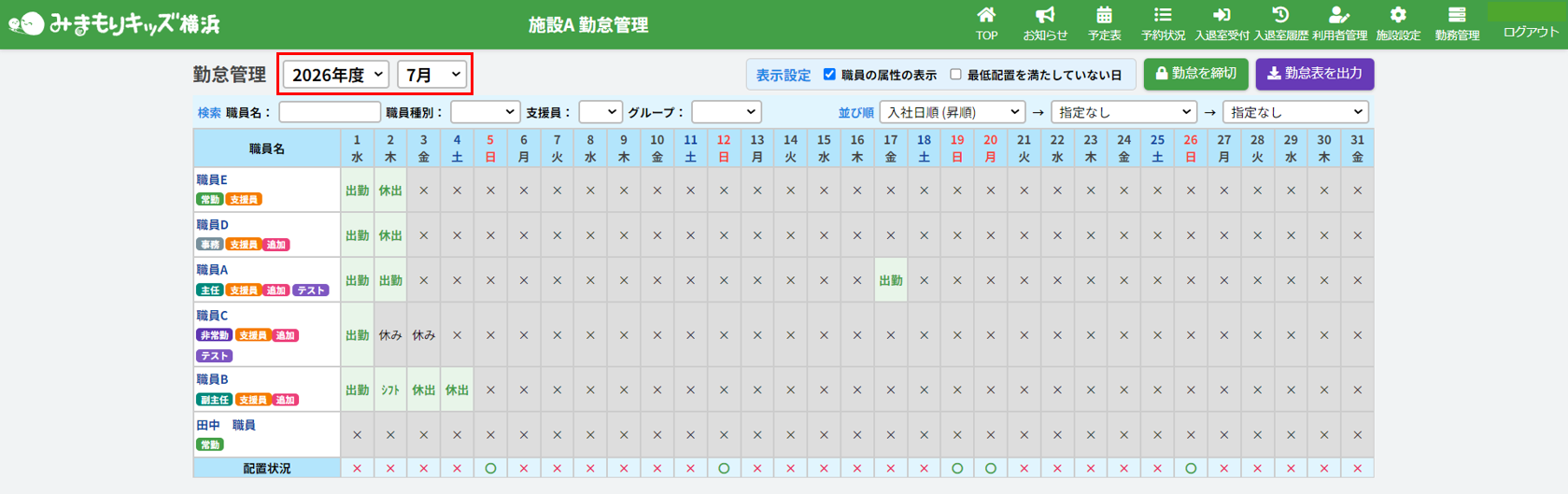The image size is (1568, 494).
Task: Enable the 最低配置を満たしていない日 checkbox
Action: (x=955, y=75)
